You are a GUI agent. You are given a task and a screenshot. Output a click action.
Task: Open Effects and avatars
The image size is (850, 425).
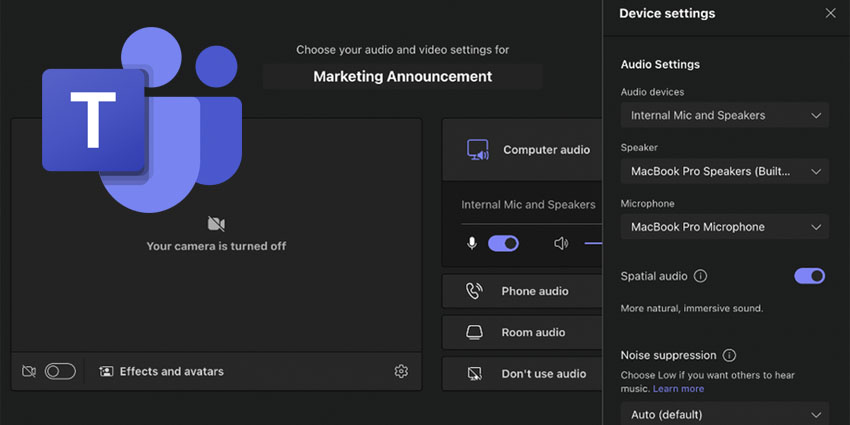161,371
